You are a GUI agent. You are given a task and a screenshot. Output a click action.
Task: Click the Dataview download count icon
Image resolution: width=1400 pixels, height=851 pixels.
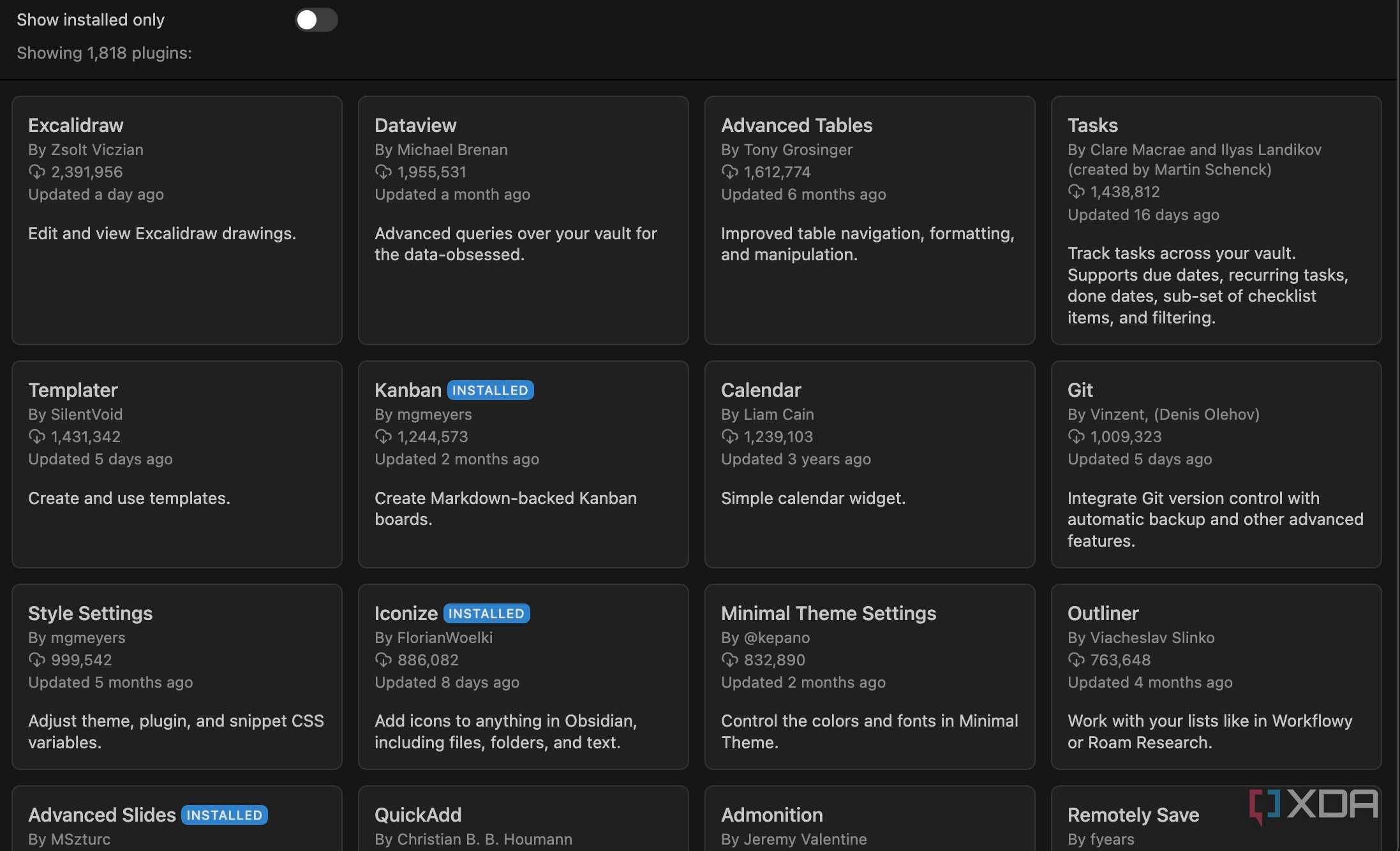(384, 172)
